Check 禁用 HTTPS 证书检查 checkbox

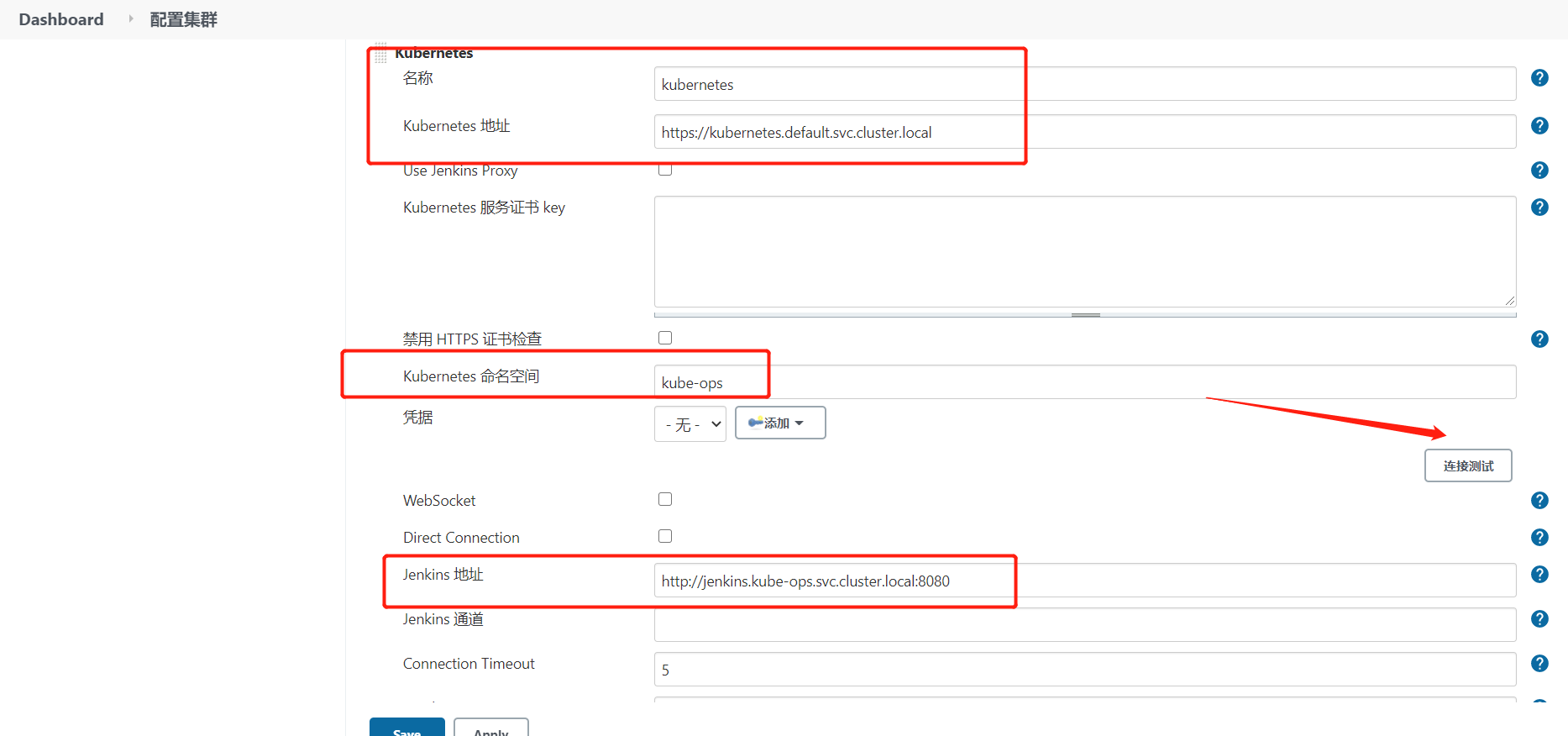coord(665,338)
